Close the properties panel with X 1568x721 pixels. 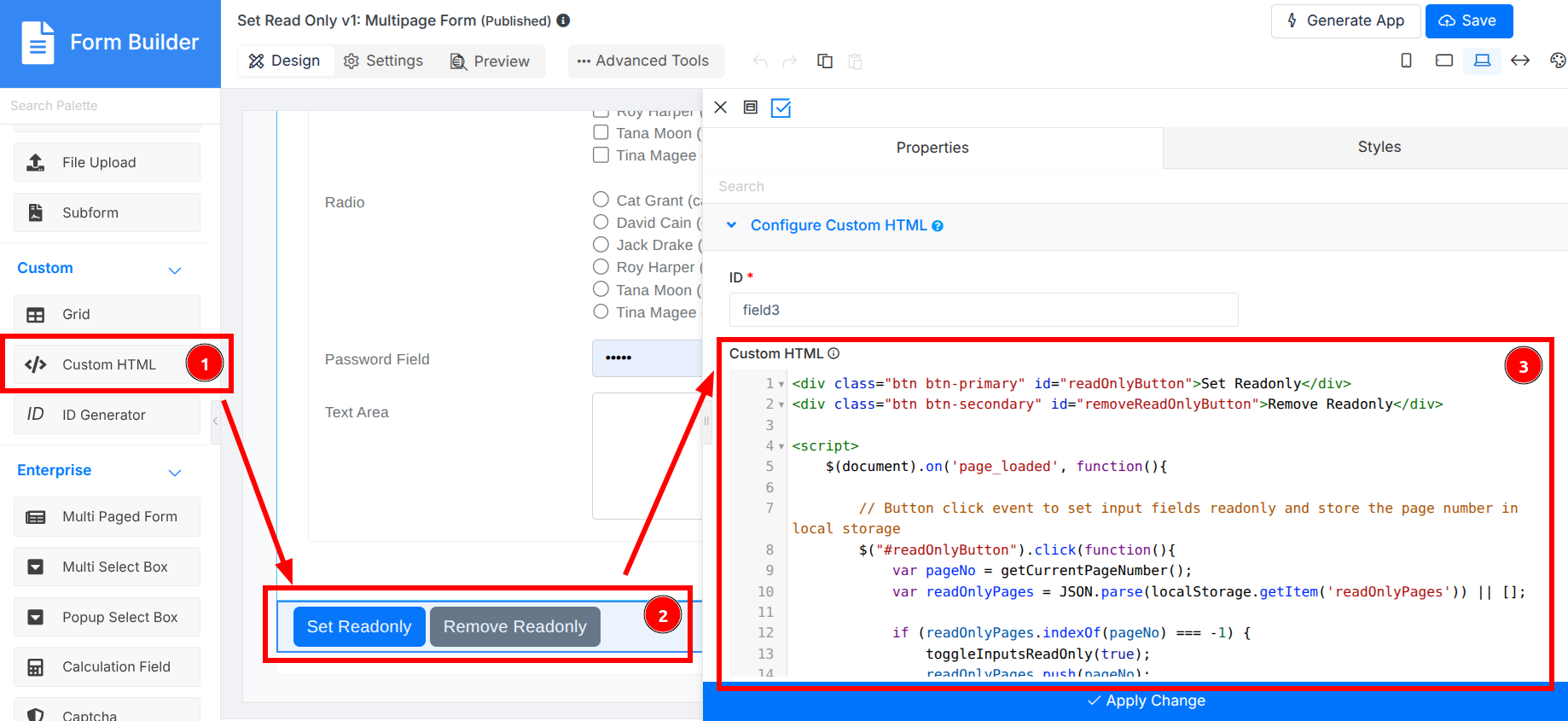pos(721,108)
